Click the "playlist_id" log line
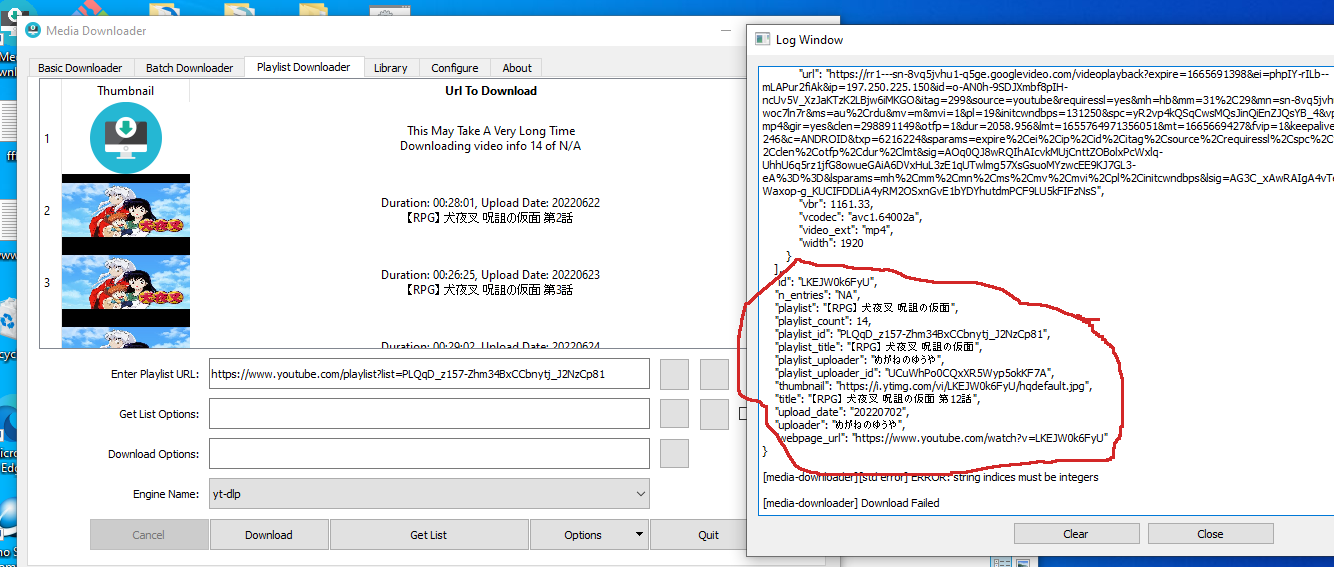The width and height of the screenshot is (1334, 567). (912, 334)
